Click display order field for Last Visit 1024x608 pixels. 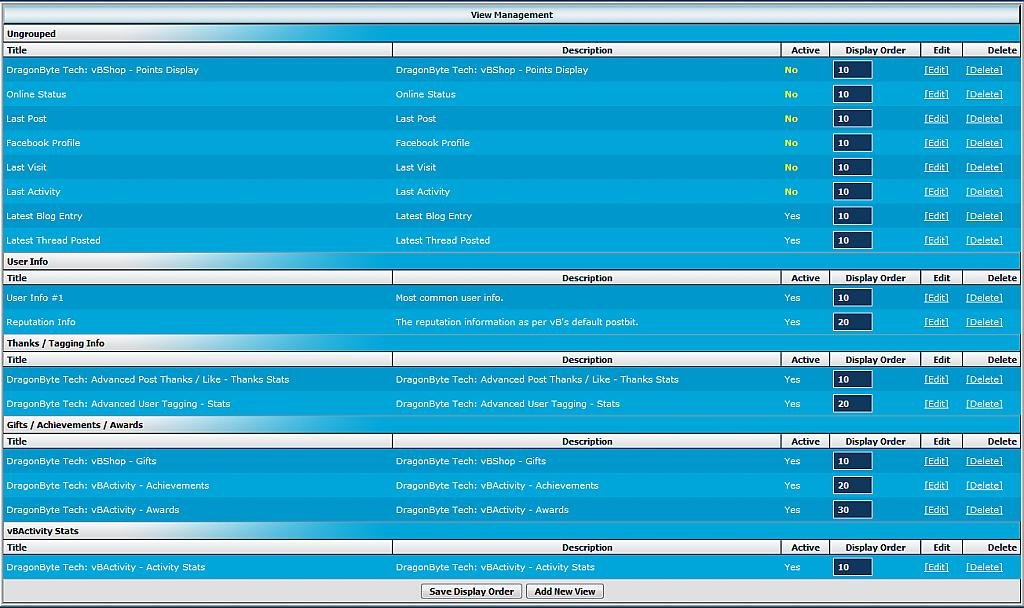852,167
